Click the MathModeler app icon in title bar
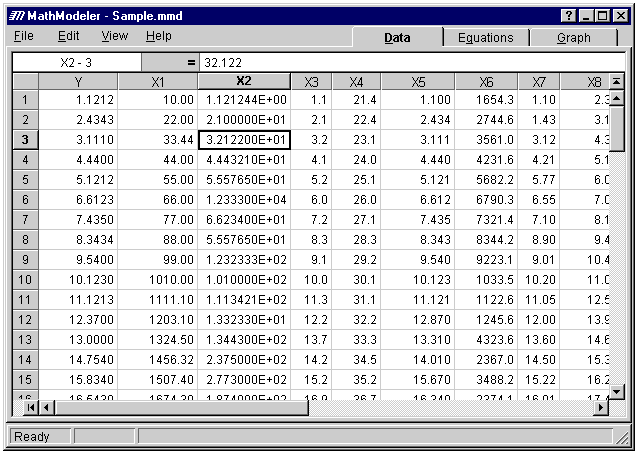Image resolution: width=640 pixels, height=456 pixels. [x=17, y=16]
